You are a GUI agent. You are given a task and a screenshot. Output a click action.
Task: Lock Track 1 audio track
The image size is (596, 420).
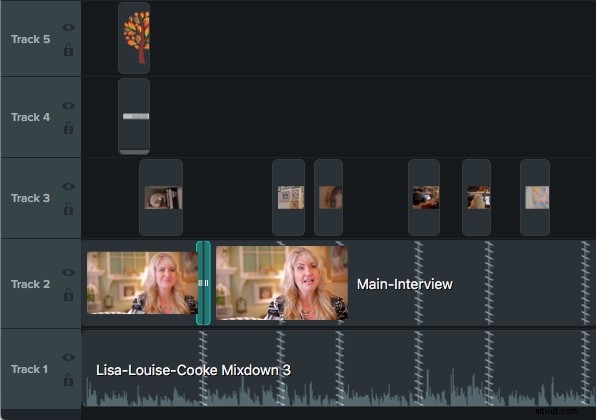point(68,379)
